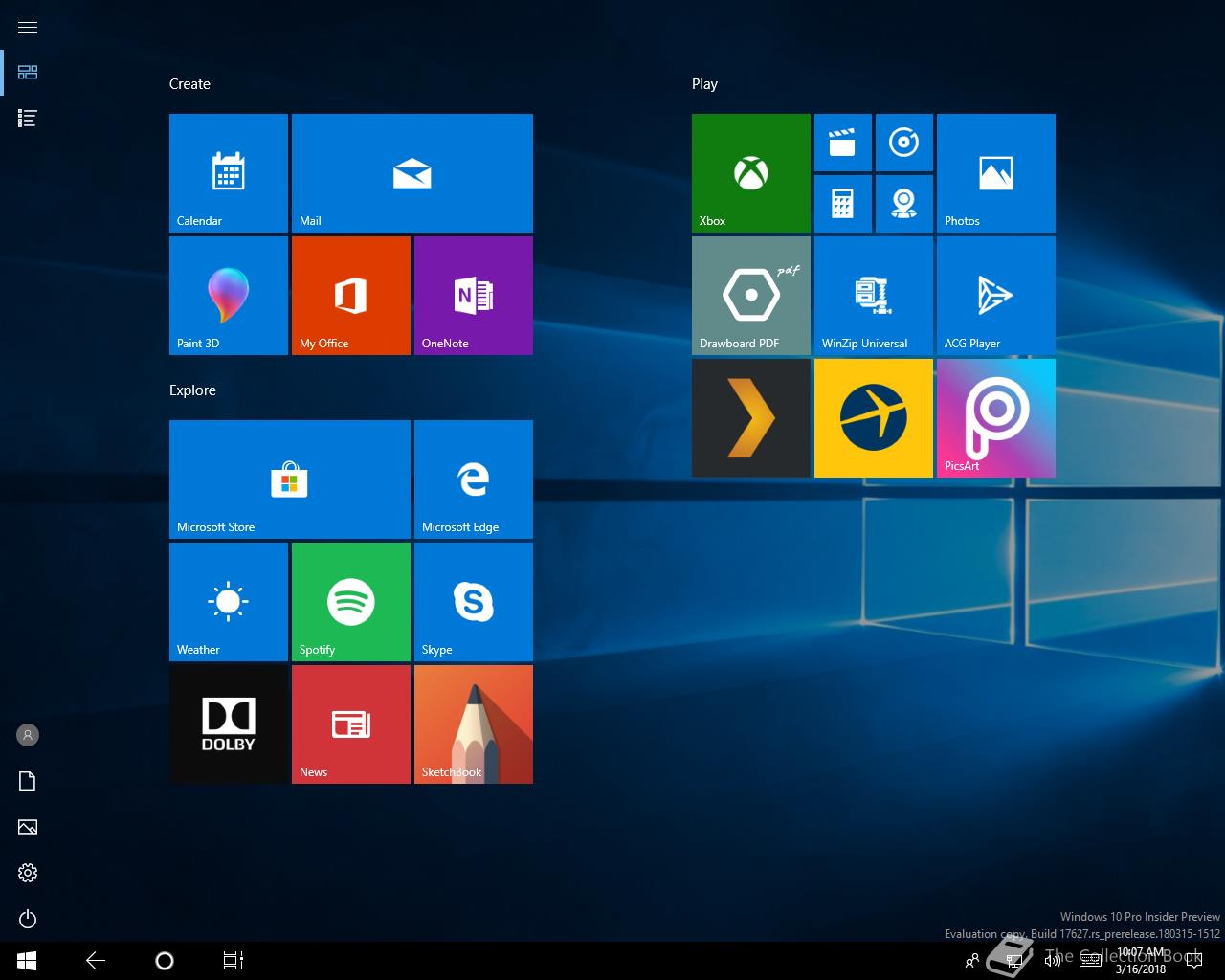Open the taskbar clock showing 10:07 AM
This screenshot has height=980, width=1225.
[x=1141, y=961]
